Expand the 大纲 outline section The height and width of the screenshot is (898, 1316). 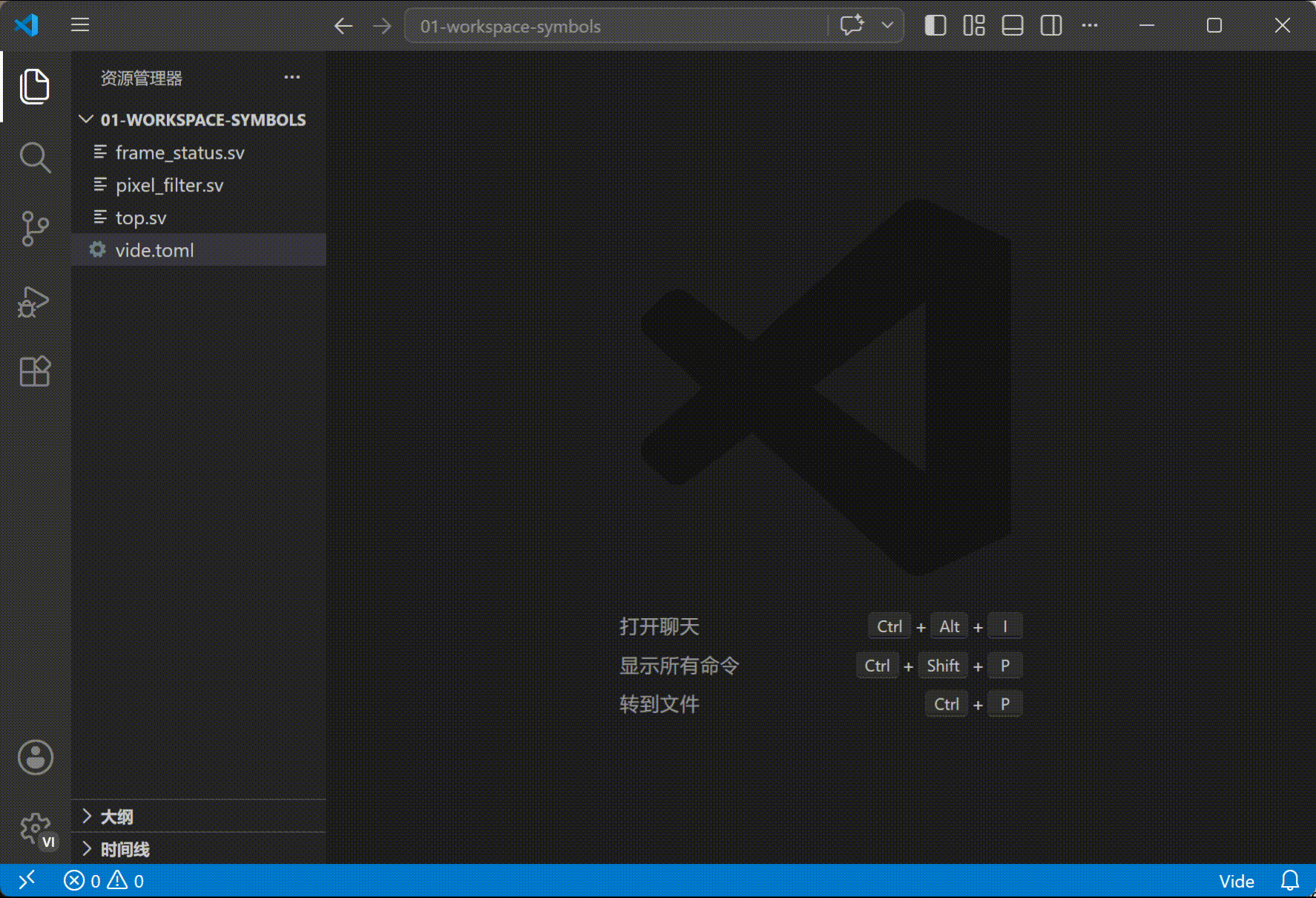tap(199, 816)
